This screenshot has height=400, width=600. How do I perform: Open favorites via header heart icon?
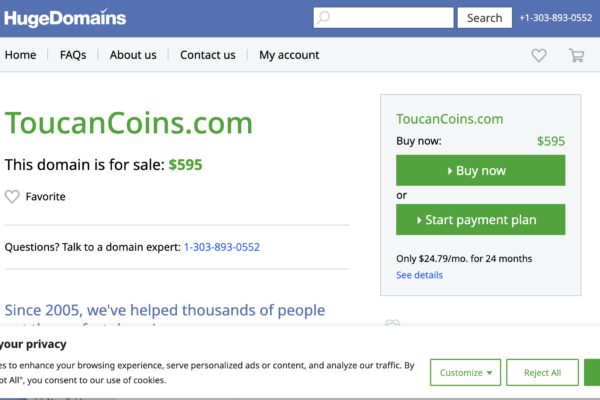pyautogui.click(x=539, y=56)
